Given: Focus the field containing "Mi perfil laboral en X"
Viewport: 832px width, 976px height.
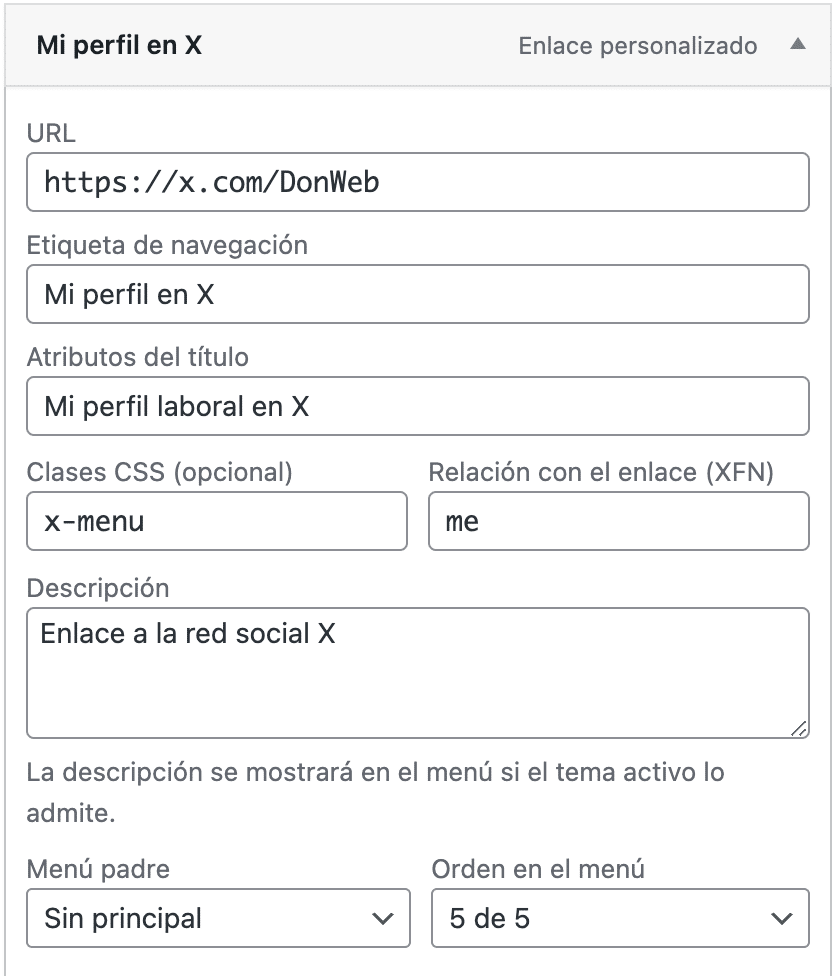Looking at the screenshot, I should coord(417,406).
